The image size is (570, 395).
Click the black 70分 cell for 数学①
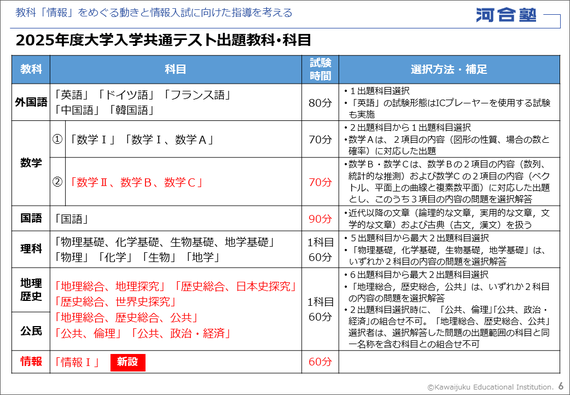[x=320, y=139]
